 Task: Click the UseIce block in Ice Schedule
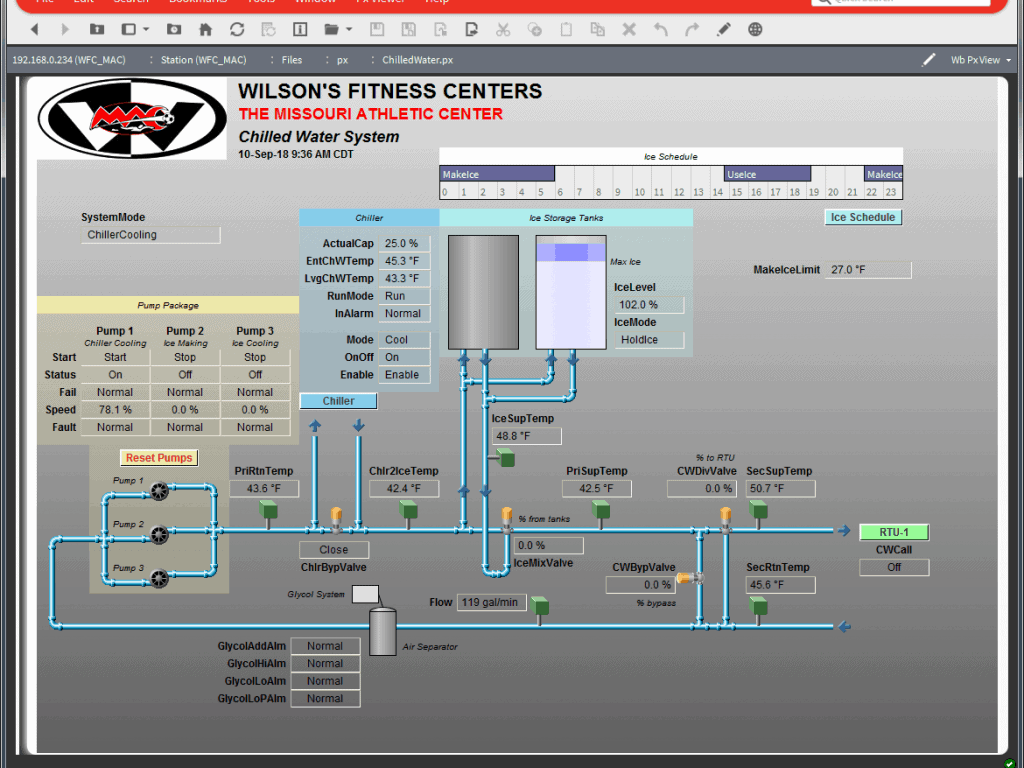coord(767,174)
